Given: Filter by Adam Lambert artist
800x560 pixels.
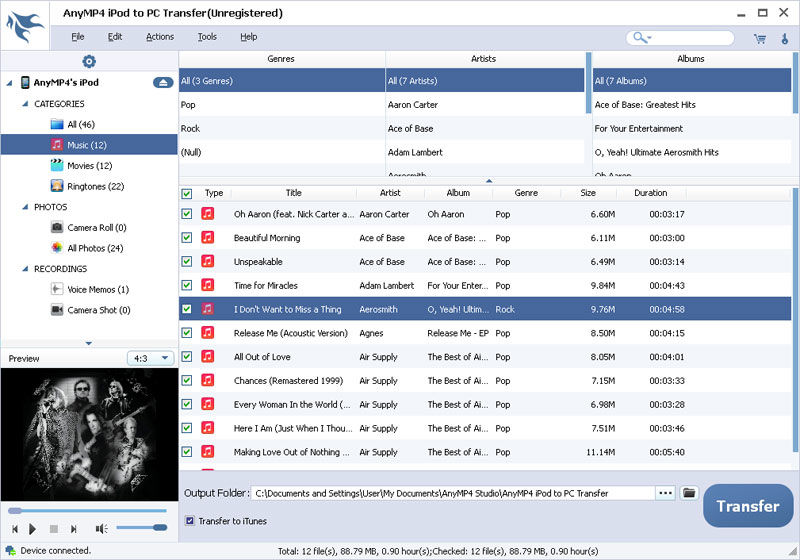Looking at the screenshot, I should pos(485,152).
